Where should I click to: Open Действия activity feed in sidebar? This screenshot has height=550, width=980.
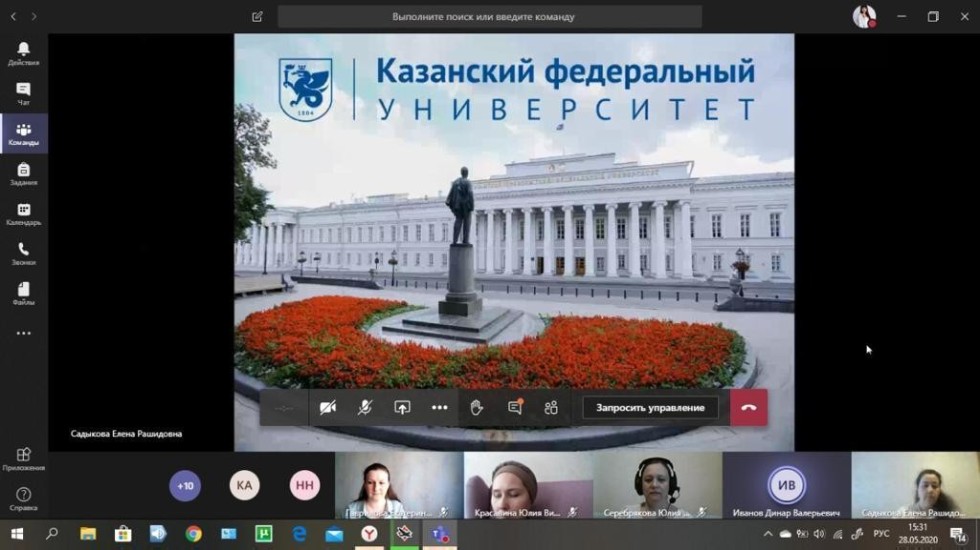(24, 54)
